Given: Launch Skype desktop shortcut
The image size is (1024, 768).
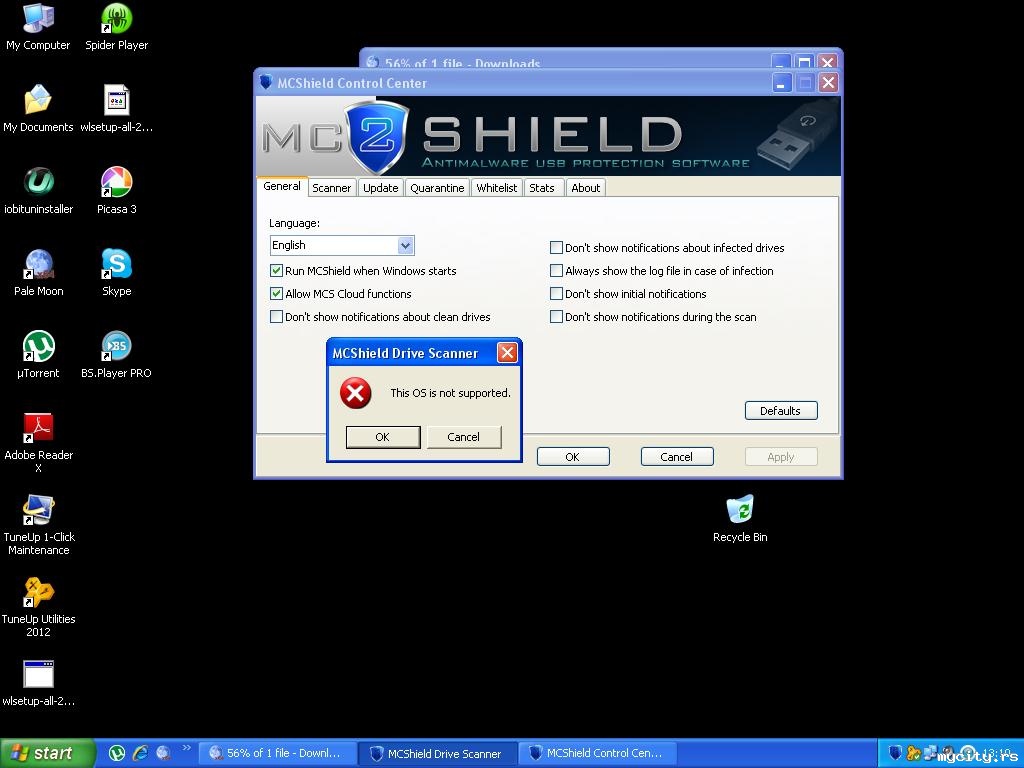Looking at the screenshot, I should point(116,273).
